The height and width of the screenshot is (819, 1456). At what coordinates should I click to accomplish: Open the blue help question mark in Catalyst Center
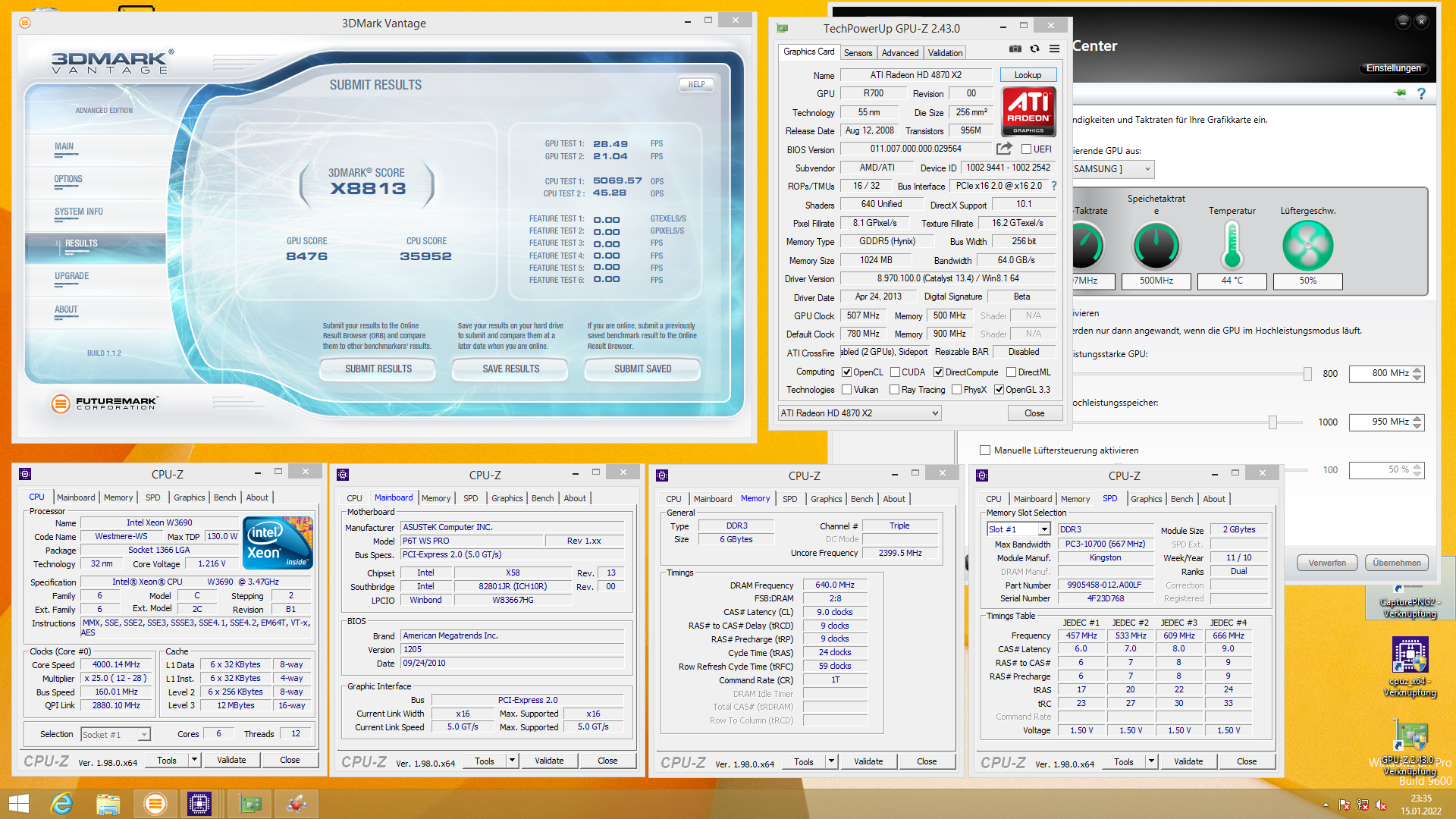coord(1422,94)
